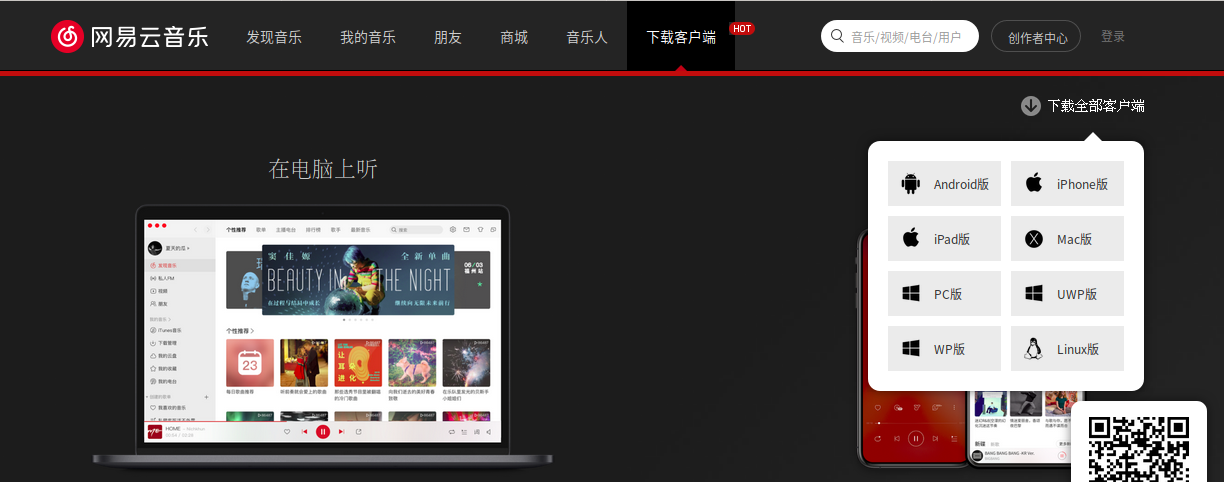The width and height of the screenshot is (1224, 482).
Task: Click the magnifier icon in search box
Action: pyautogui.click(x=838, y=36)
